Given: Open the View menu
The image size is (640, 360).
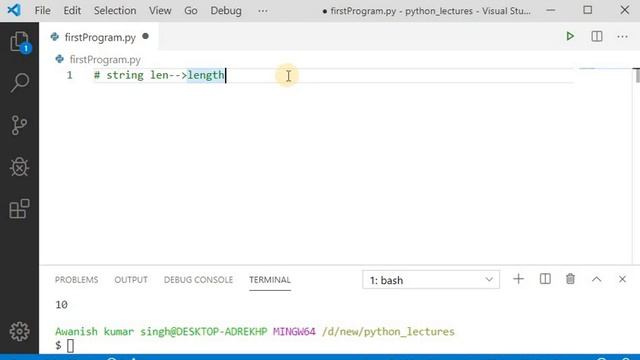Looking at the screenshot, I should pos(160,11).
